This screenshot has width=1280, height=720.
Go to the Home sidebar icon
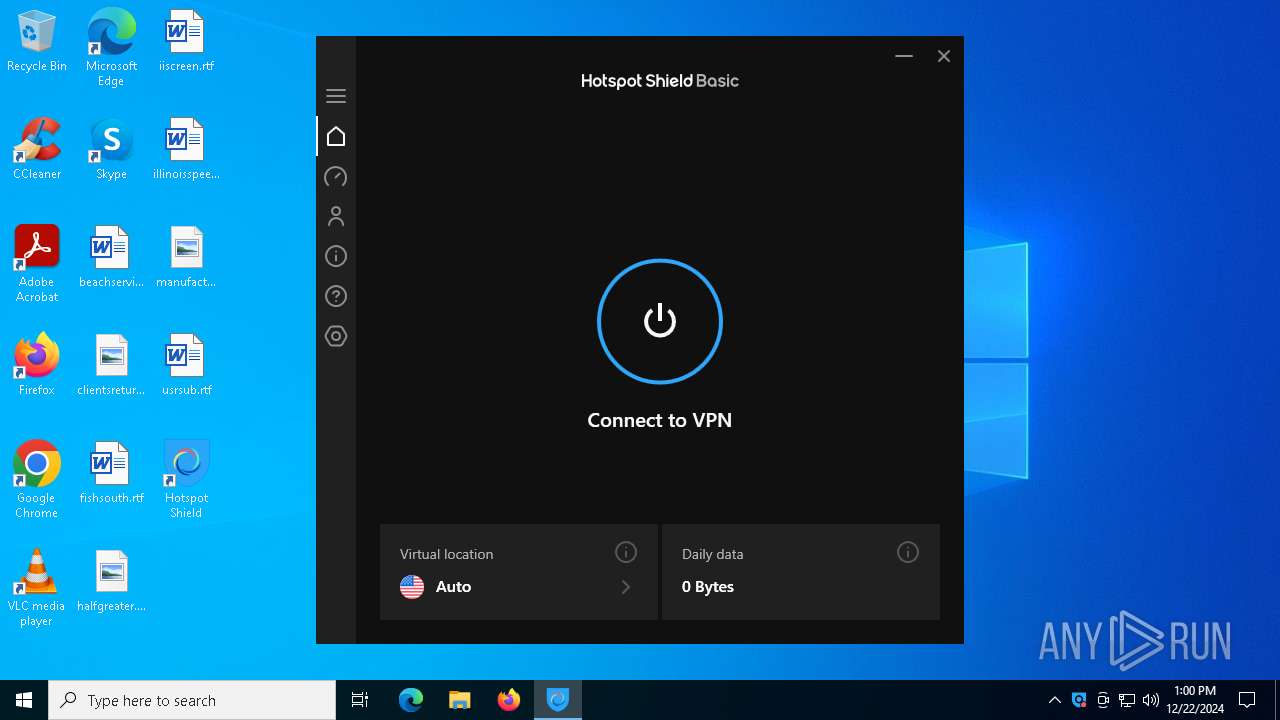coord(336,136)
